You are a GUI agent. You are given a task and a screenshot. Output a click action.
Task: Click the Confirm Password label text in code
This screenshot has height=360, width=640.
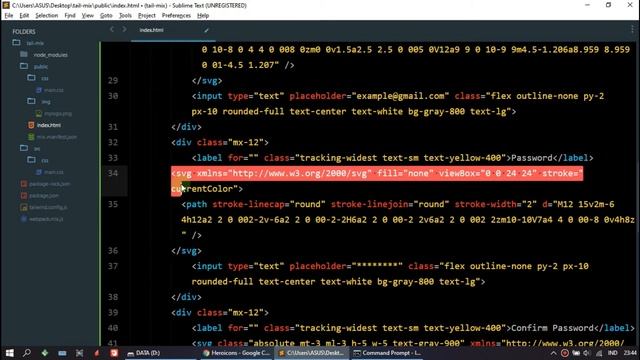pyautogui.click(x=552, y=328)
